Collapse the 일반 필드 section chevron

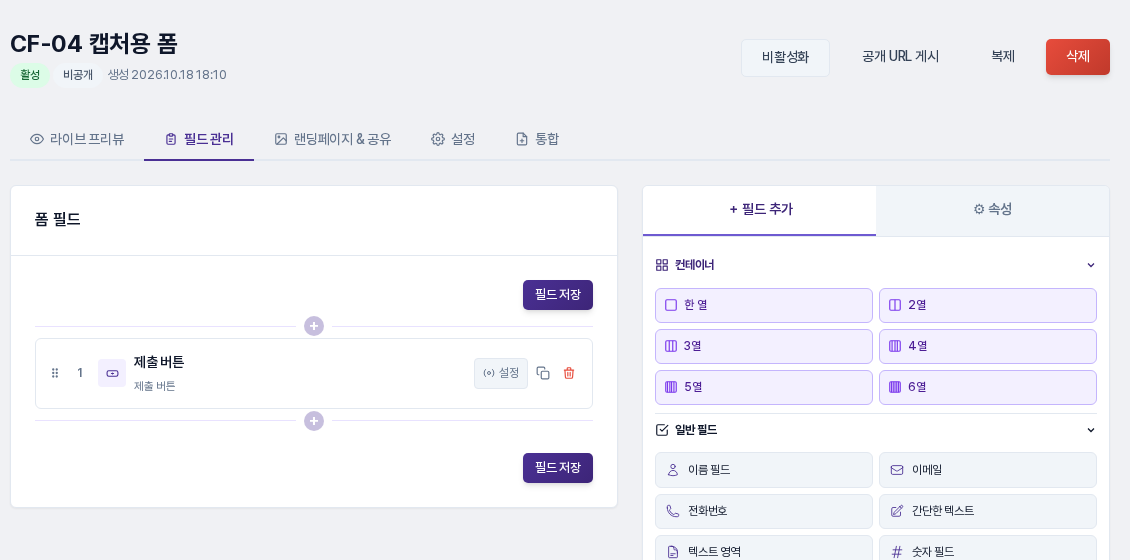[x=1090, y=430]
